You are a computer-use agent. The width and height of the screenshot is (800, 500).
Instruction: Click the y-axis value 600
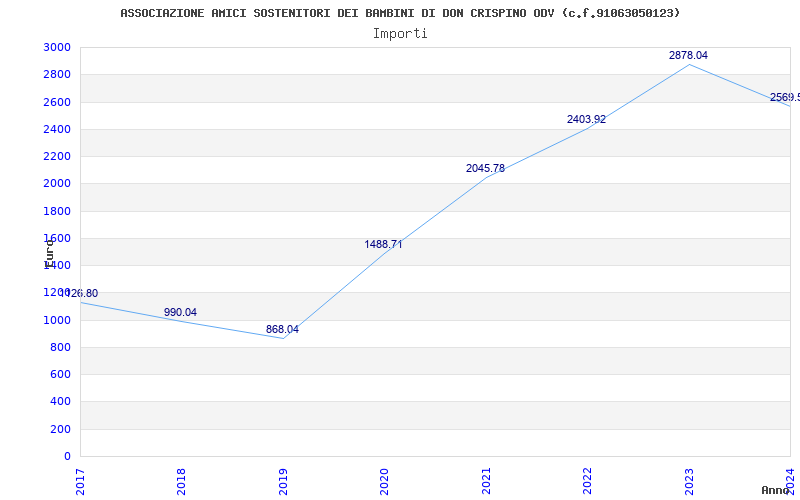coord(60,374)
